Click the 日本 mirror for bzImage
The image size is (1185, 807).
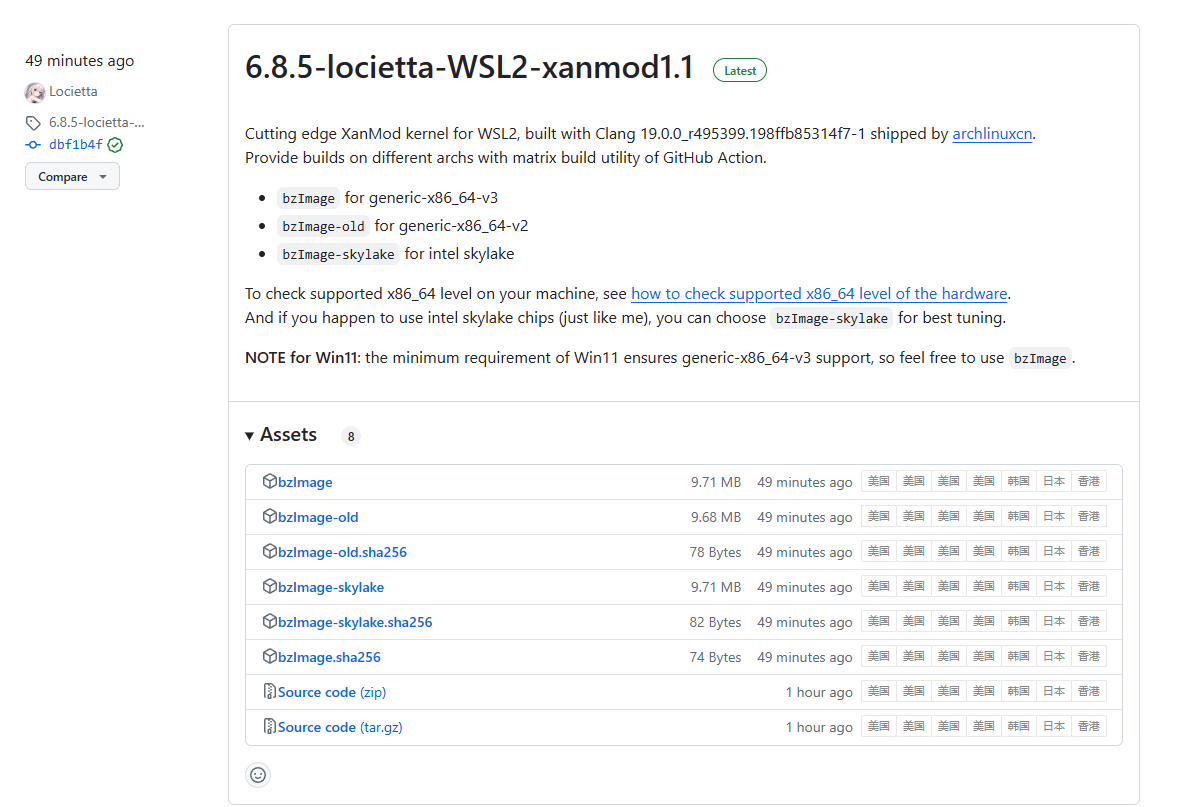(x=1053, y=481)
